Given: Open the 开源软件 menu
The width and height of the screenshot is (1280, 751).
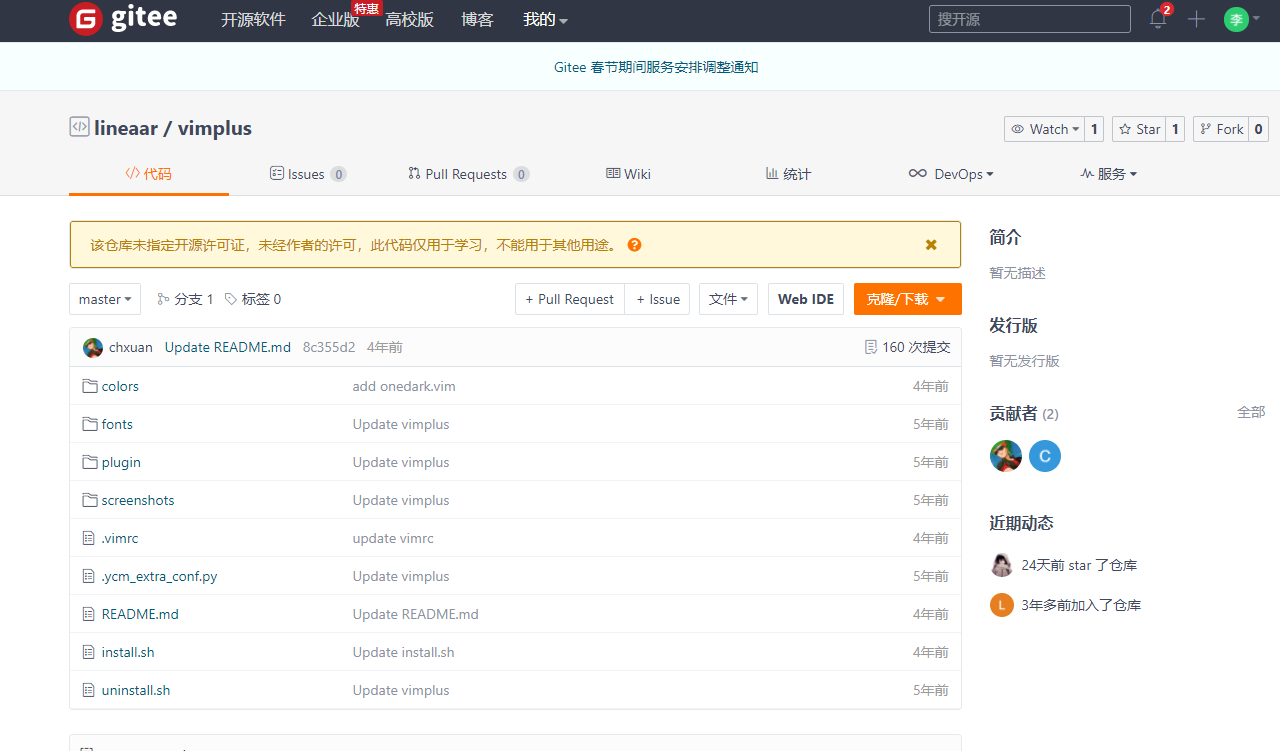Looking at the screenshot, I should click(x=253, y=19).
